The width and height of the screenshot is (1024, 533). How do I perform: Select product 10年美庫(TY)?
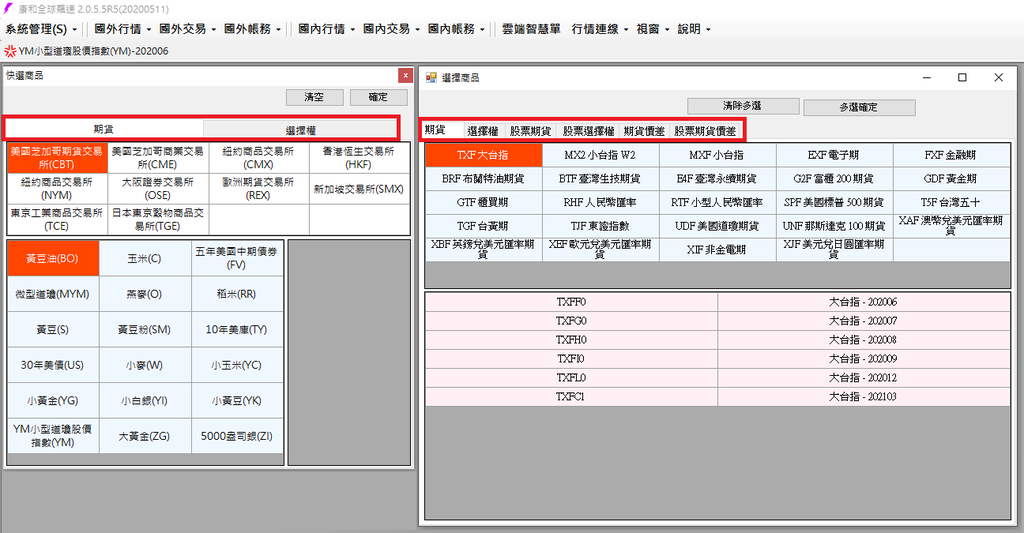(x=237, y=329)
